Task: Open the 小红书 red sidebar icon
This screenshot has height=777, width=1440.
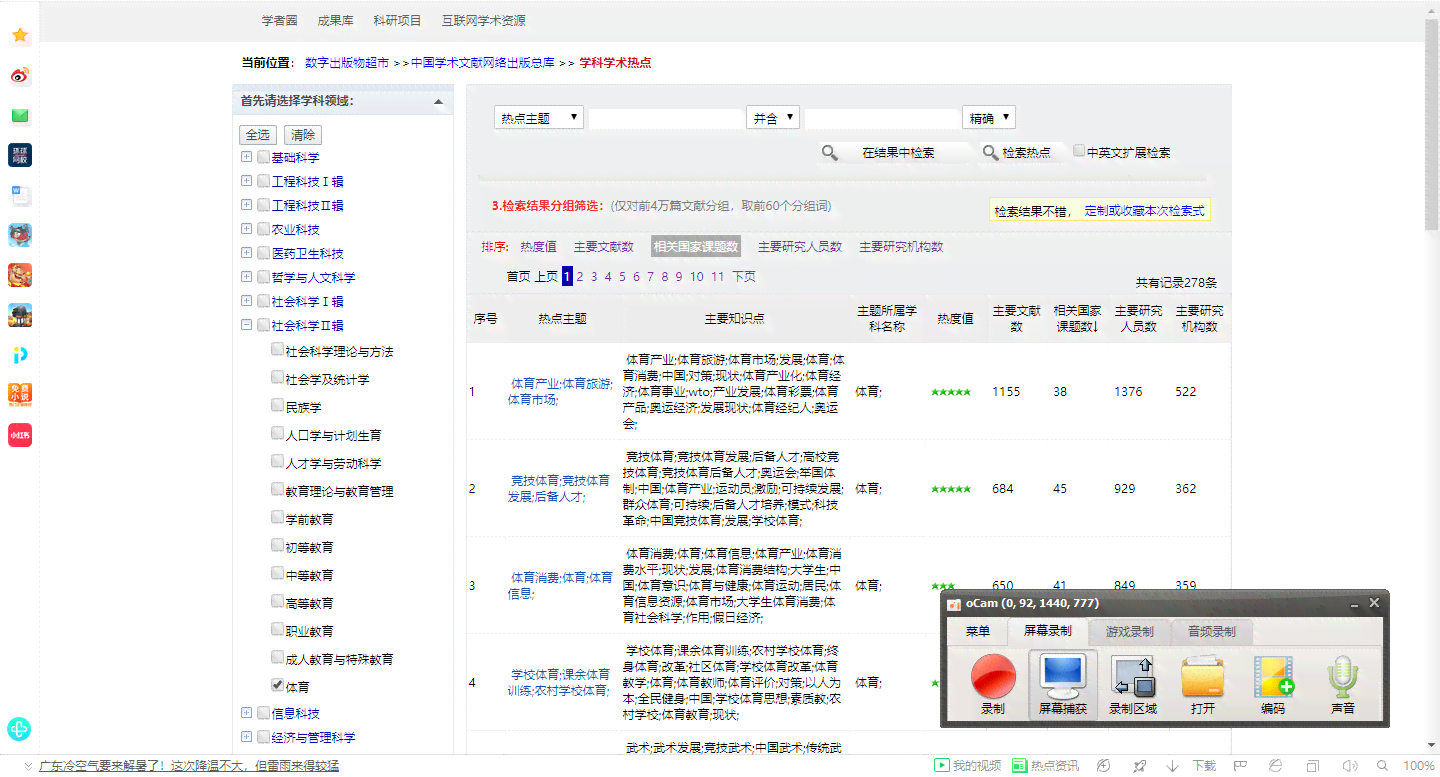Action: click(x=20, y=436)
